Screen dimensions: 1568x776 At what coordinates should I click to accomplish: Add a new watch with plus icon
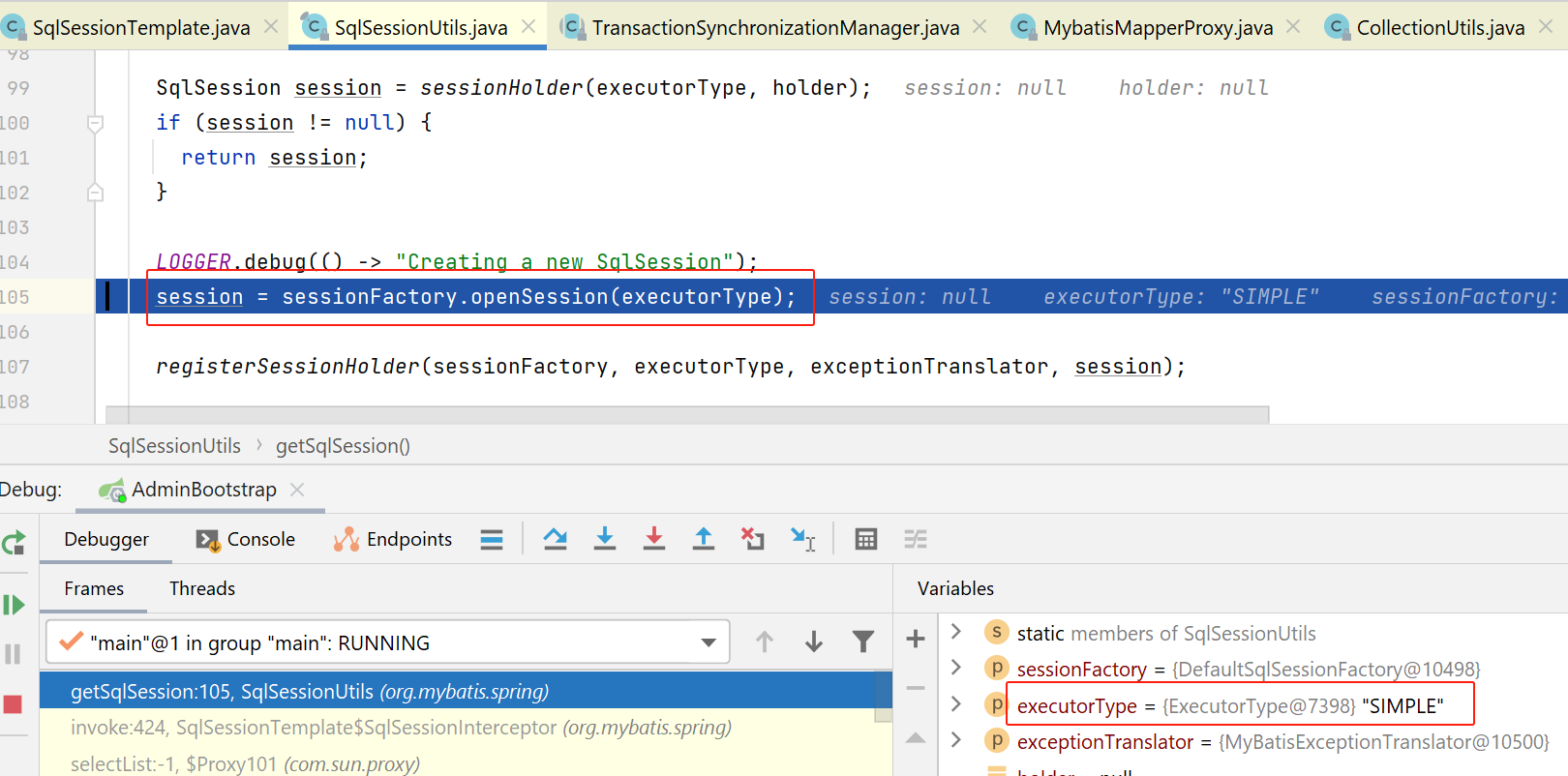click(916, 639)
